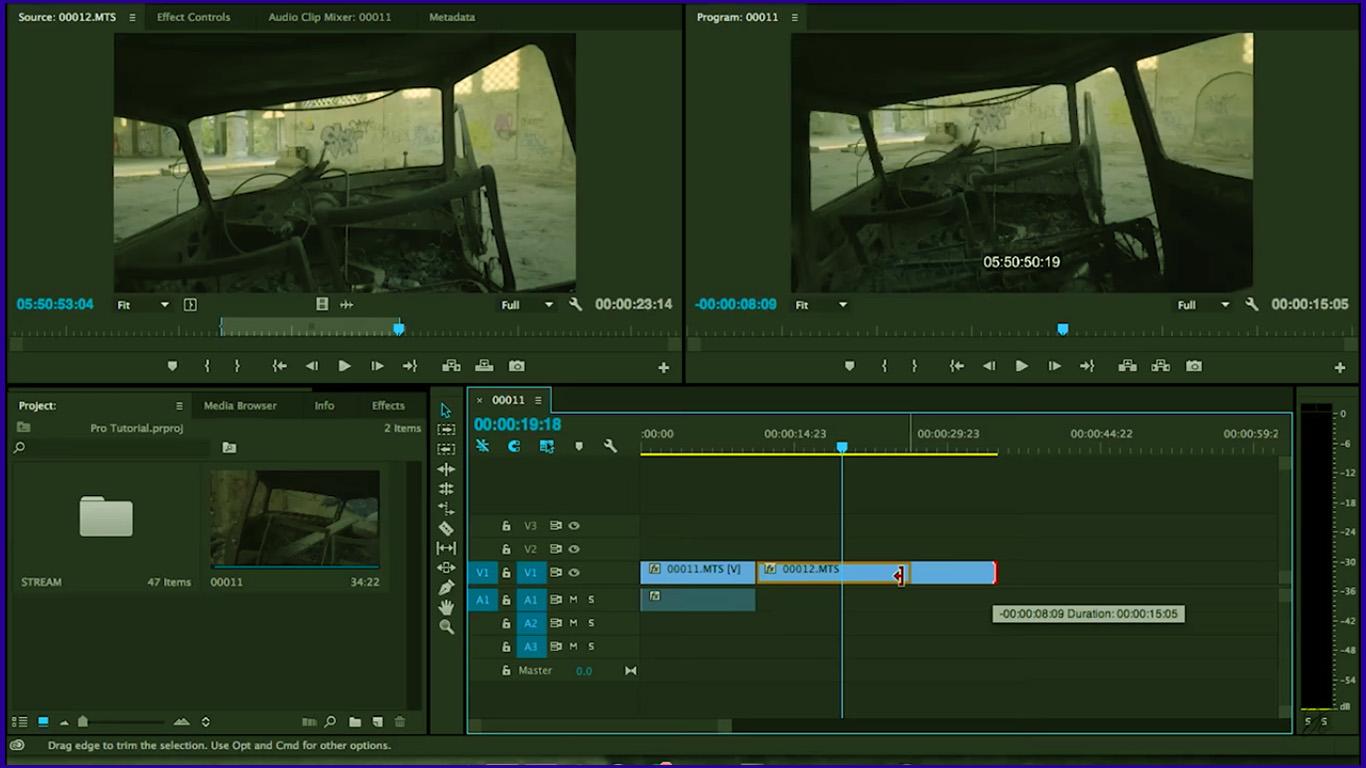Switch to the Effect Controls tab
Screen dimensions: 1366x768
193,17
